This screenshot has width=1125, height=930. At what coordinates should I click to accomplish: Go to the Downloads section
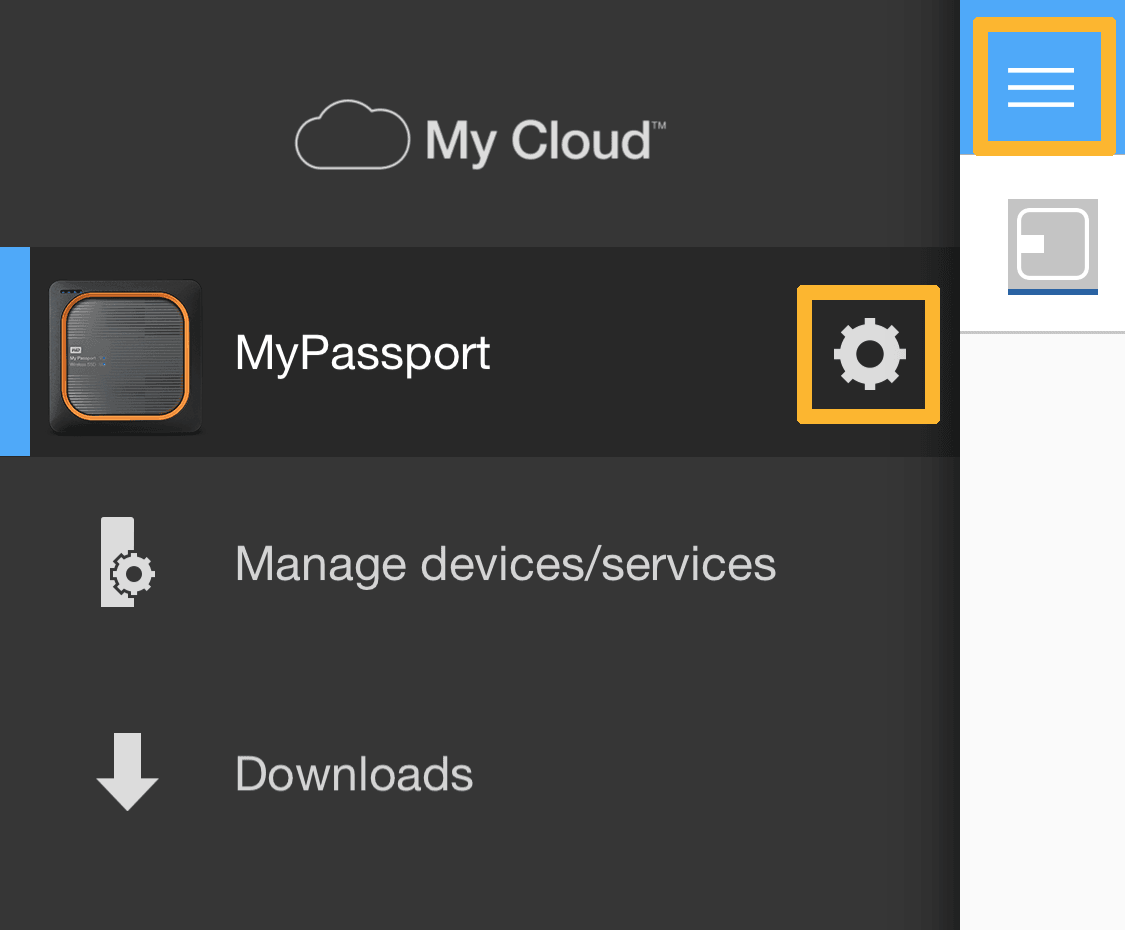point(353,773)
